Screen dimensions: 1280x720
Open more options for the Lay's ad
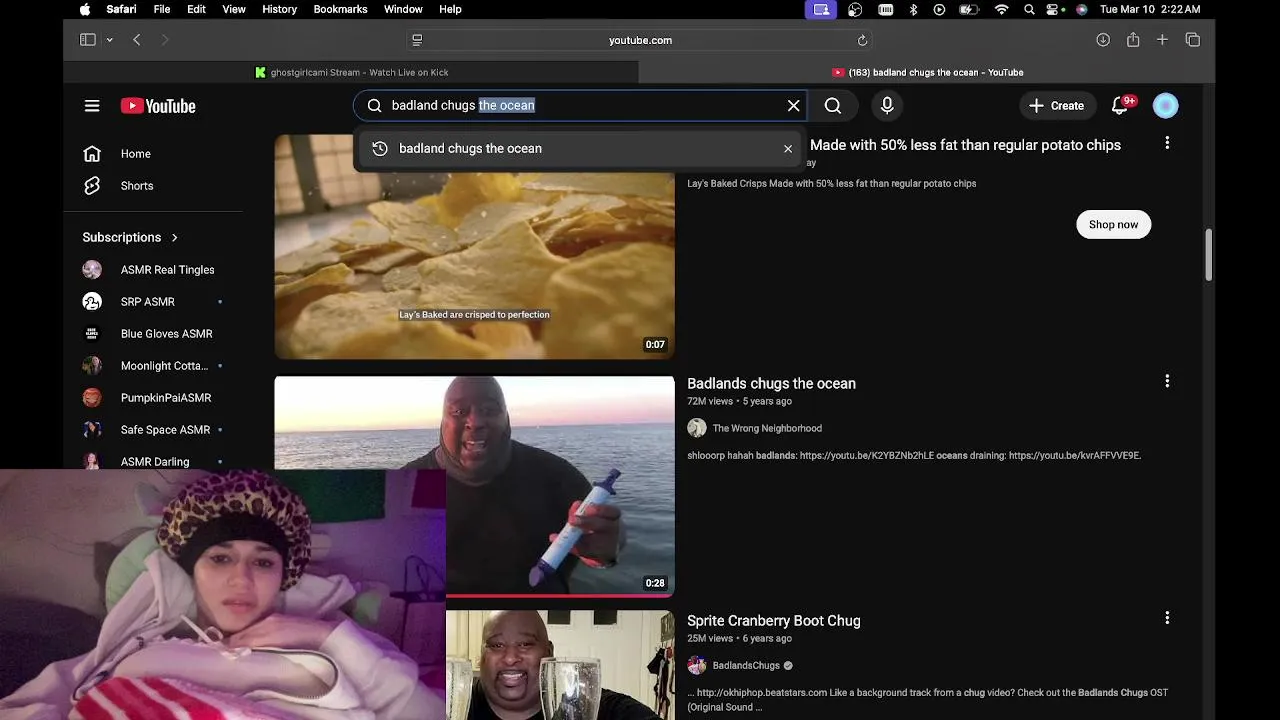point(1167,143)
